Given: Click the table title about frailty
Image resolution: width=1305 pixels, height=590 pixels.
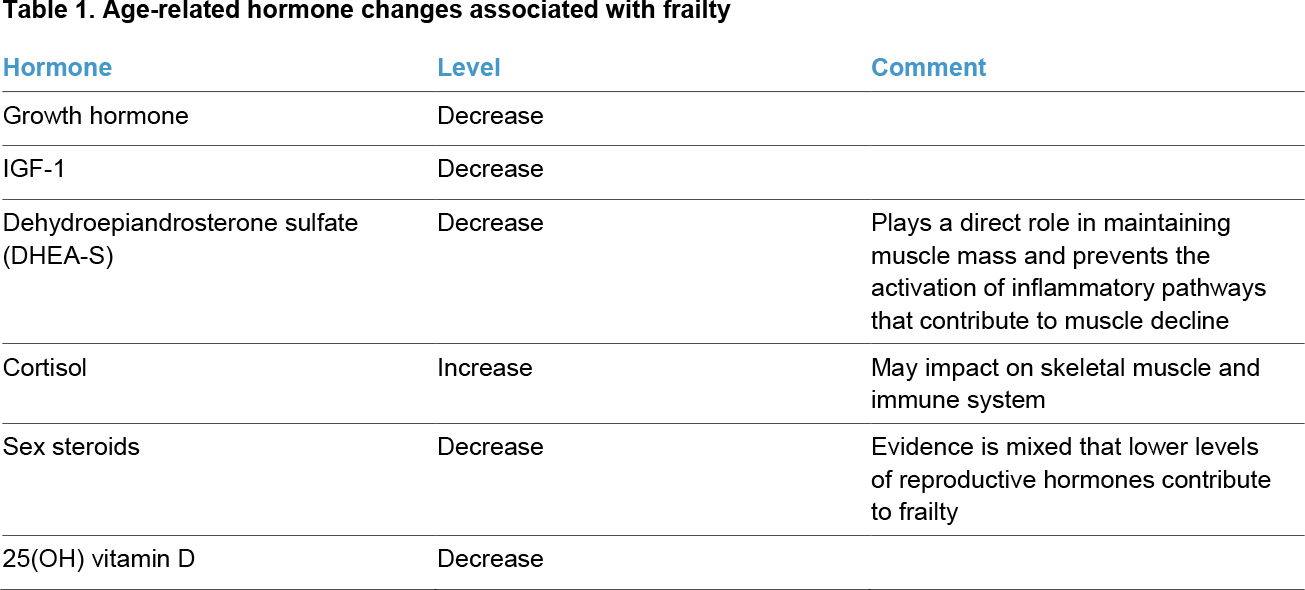Looking at the screenshot, I should click(367, 13).
